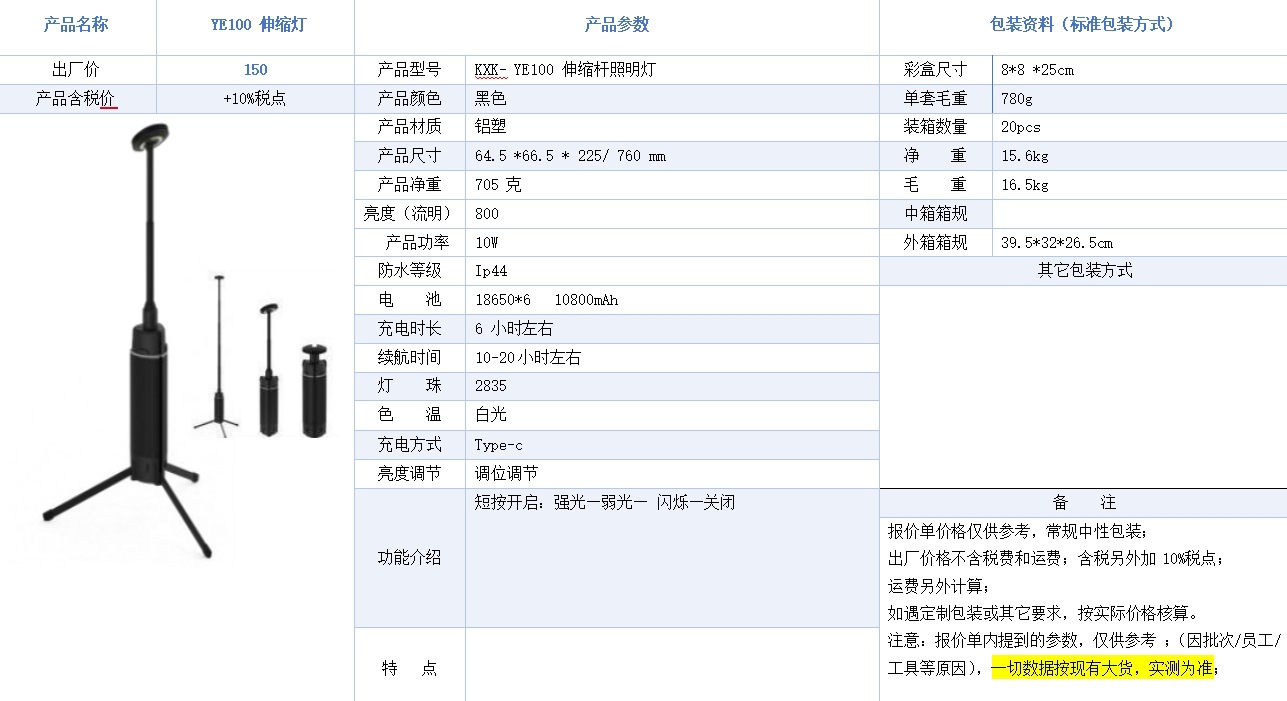Select the 705 克 net weight cell
Image resolution: width=1287 pixels, height=701 pixels.
pyautogui.click(x=672, y=185)
